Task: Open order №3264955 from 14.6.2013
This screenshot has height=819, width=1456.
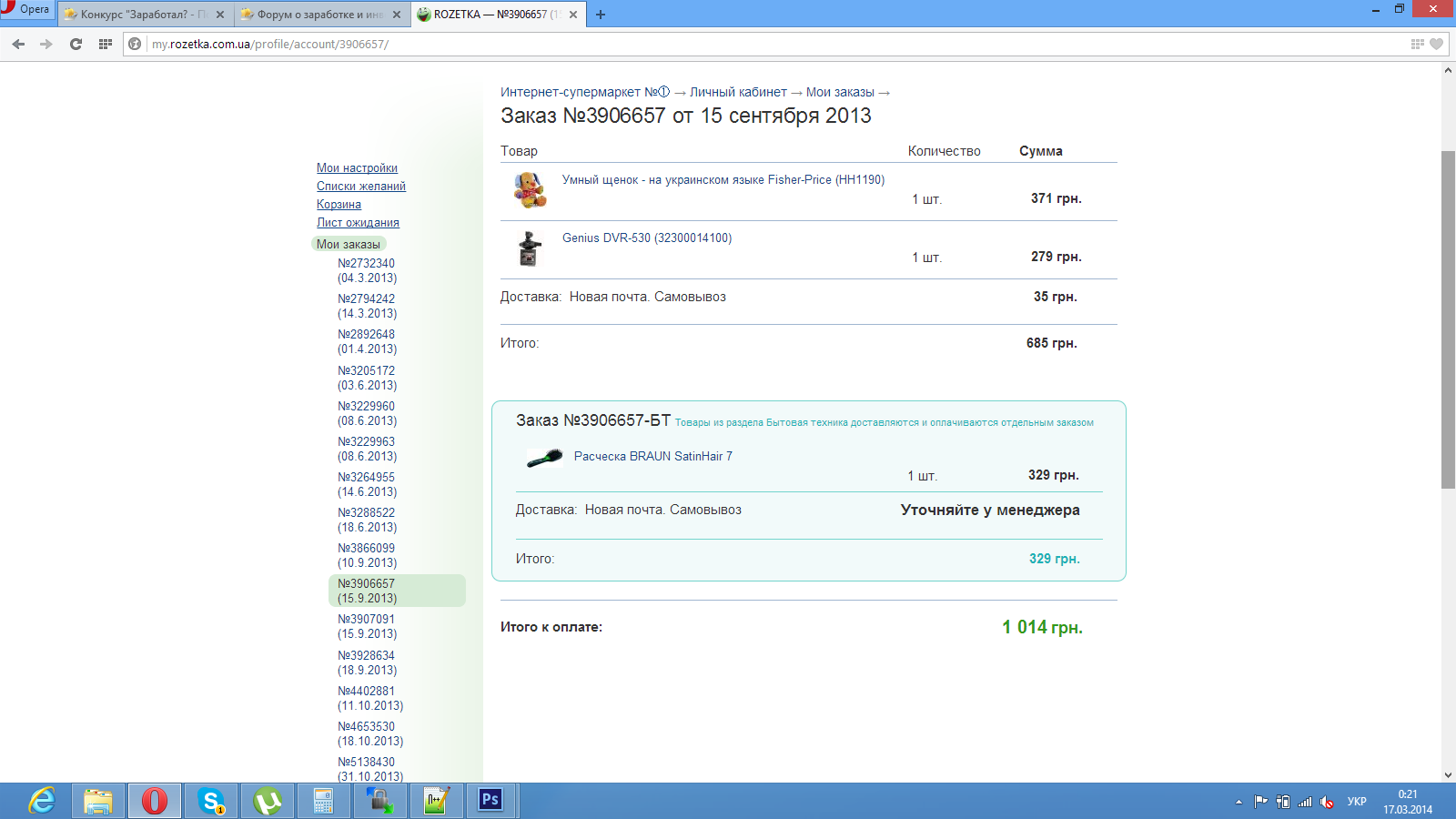Action: (367, 485)
